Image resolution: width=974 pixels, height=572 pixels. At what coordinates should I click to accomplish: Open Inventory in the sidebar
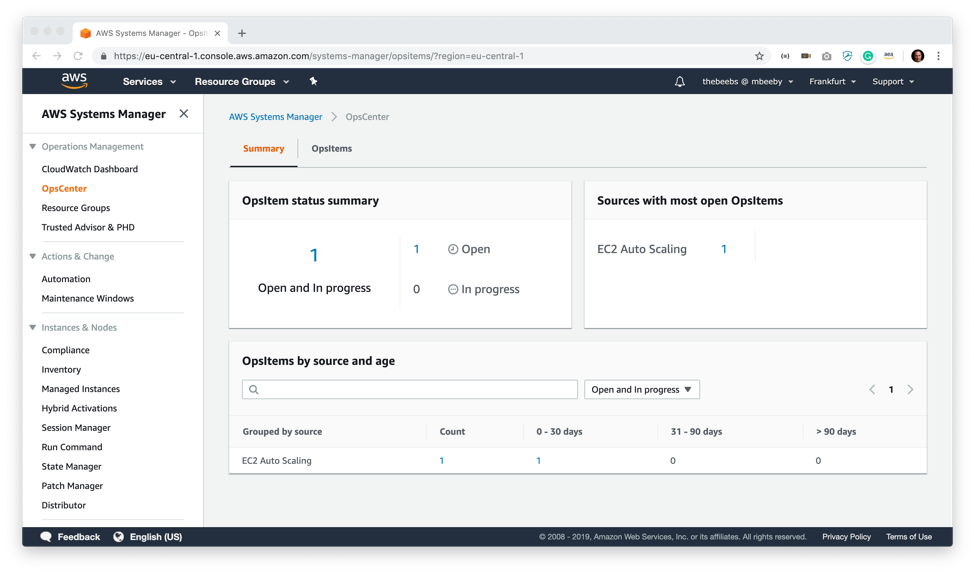(x=61, y=370)
